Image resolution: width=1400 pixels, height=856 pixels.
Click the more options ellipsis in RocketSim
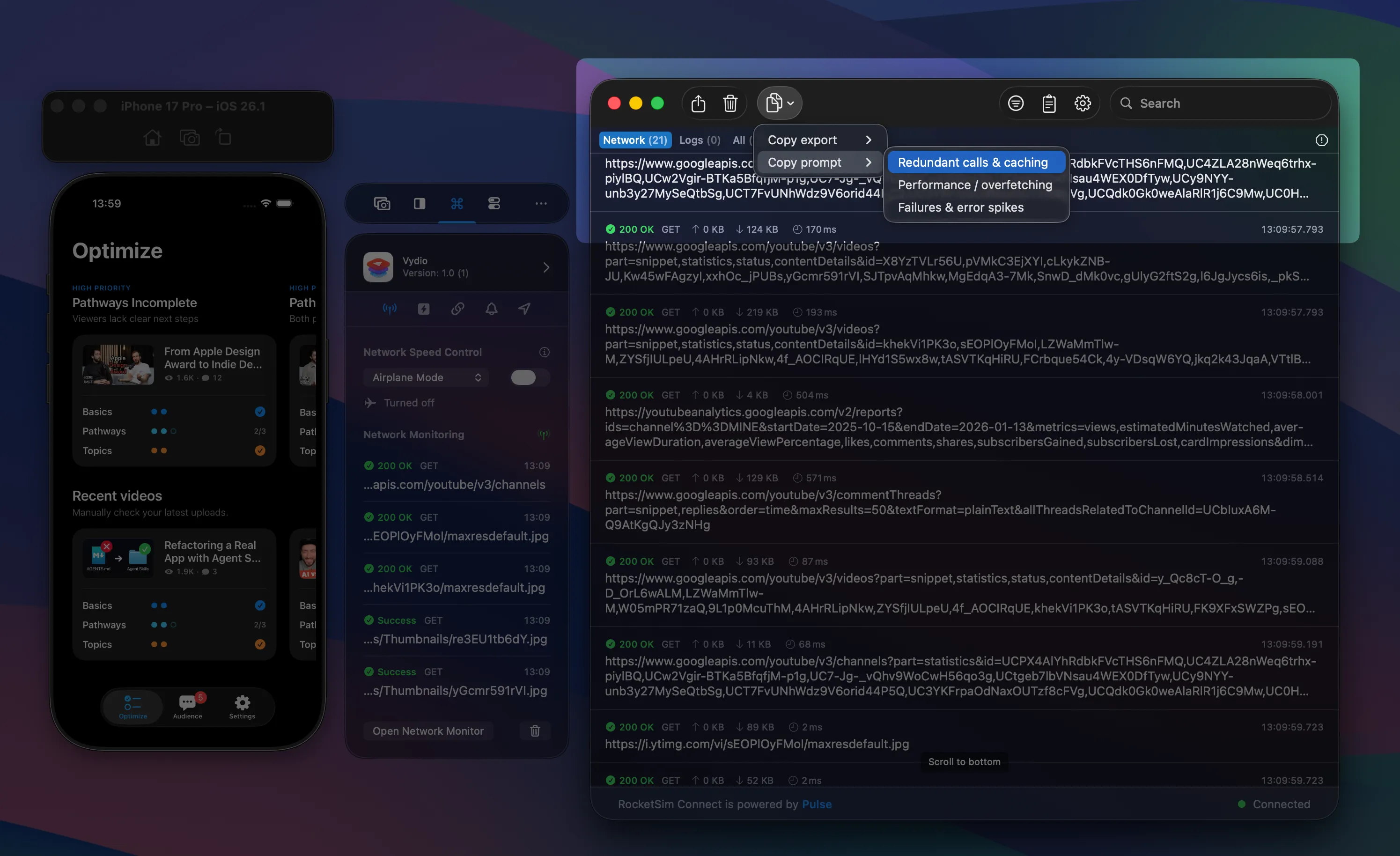point(540,204)
